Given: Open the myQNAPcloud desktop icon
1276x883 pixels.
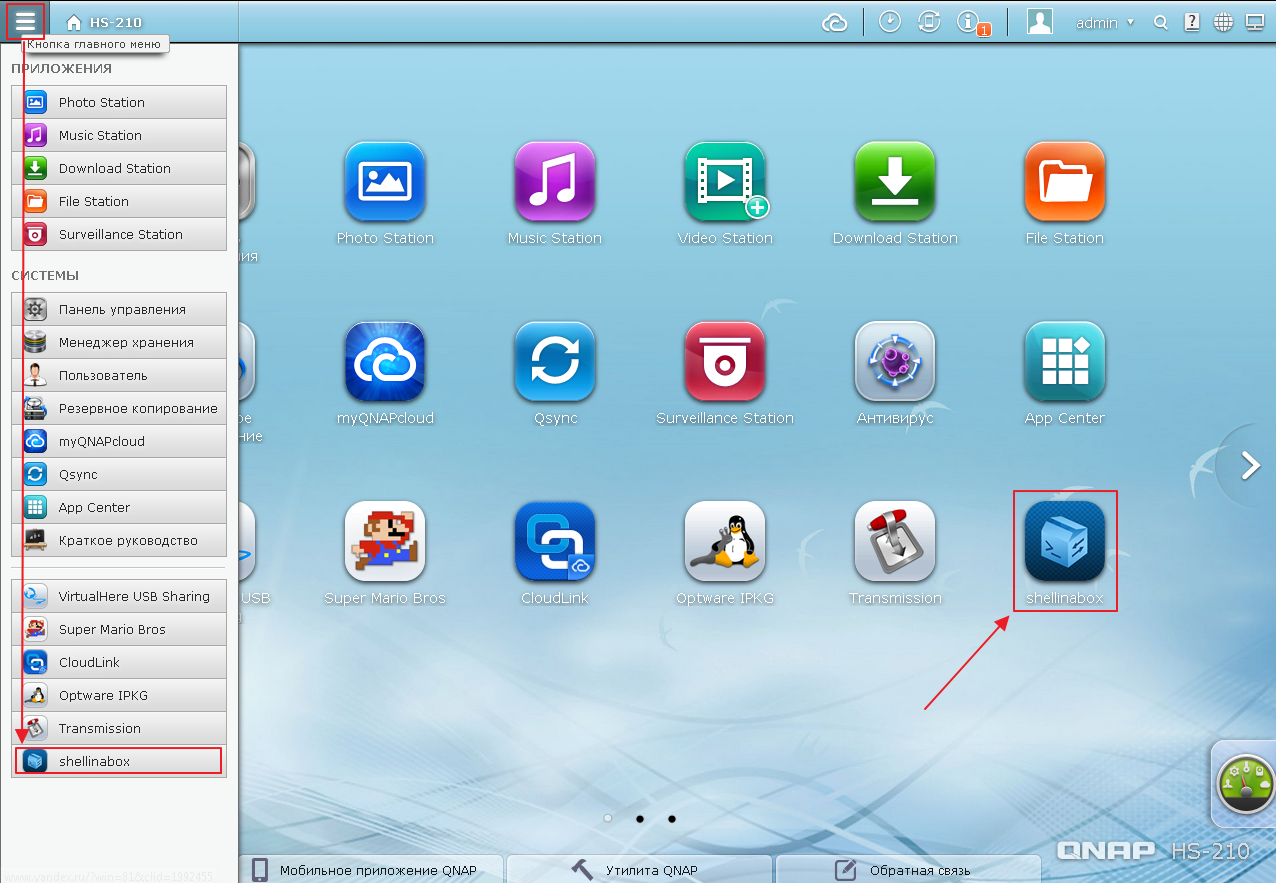Looking at the screenshot, I should 385,362.
